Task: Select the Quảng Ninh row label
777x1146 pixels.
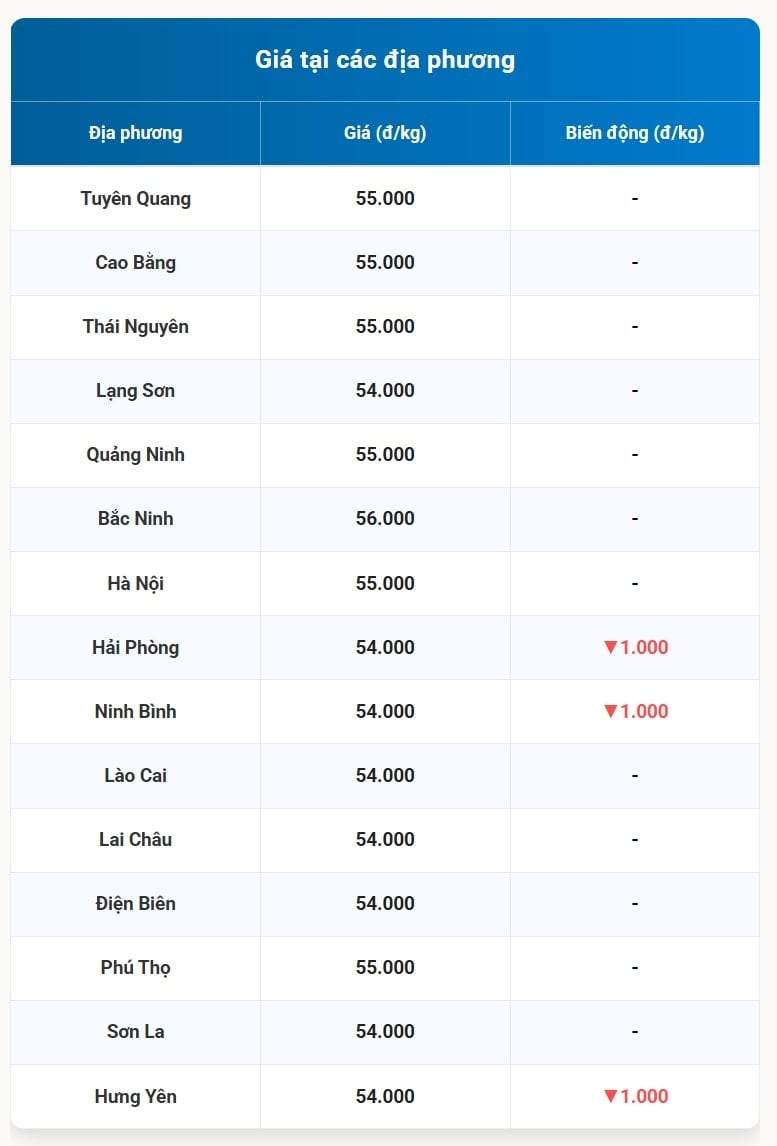Action: (135, 454)
